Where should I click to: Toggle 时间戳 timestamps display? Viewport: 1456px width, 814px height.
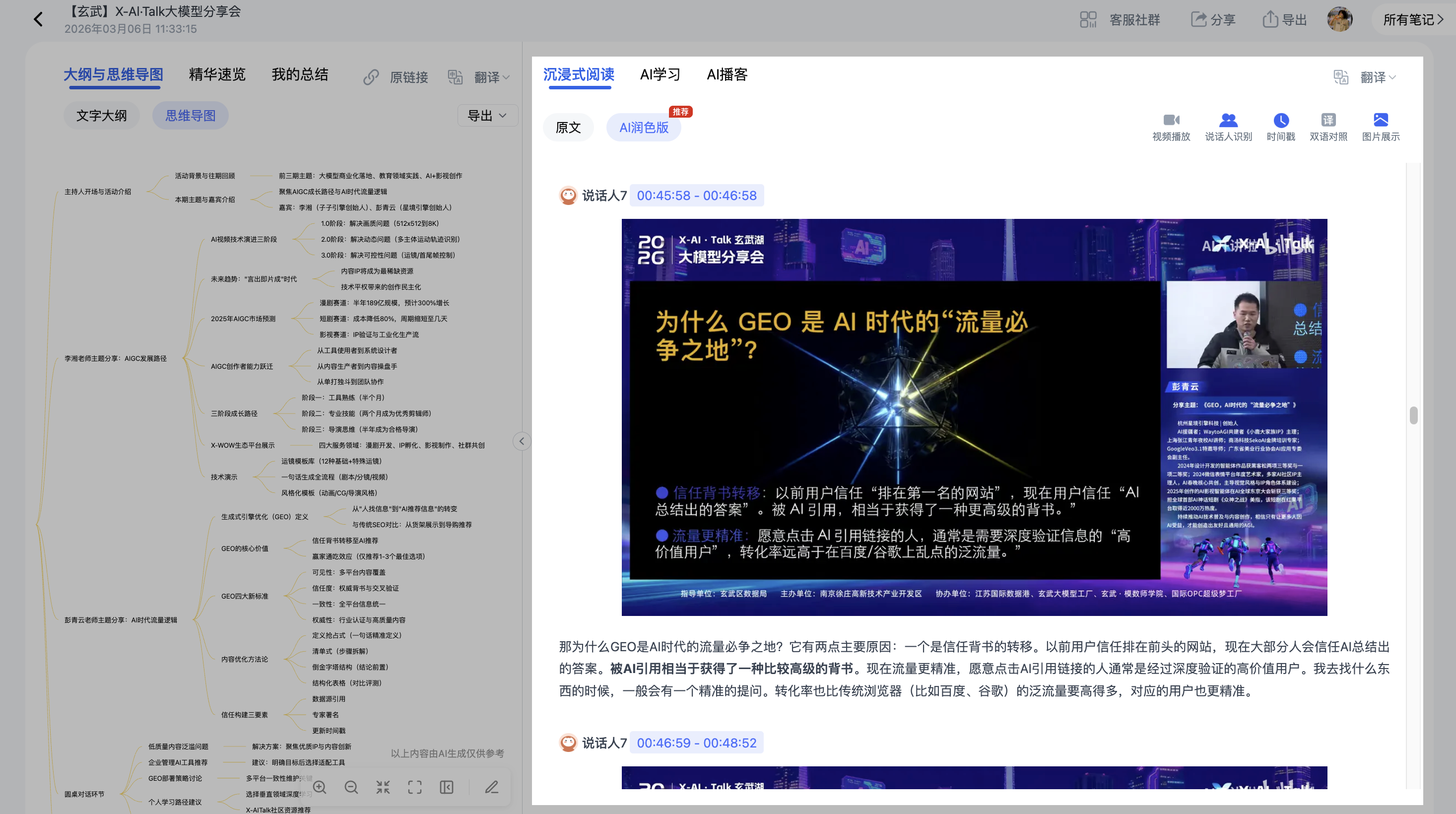pos(1281,127)
